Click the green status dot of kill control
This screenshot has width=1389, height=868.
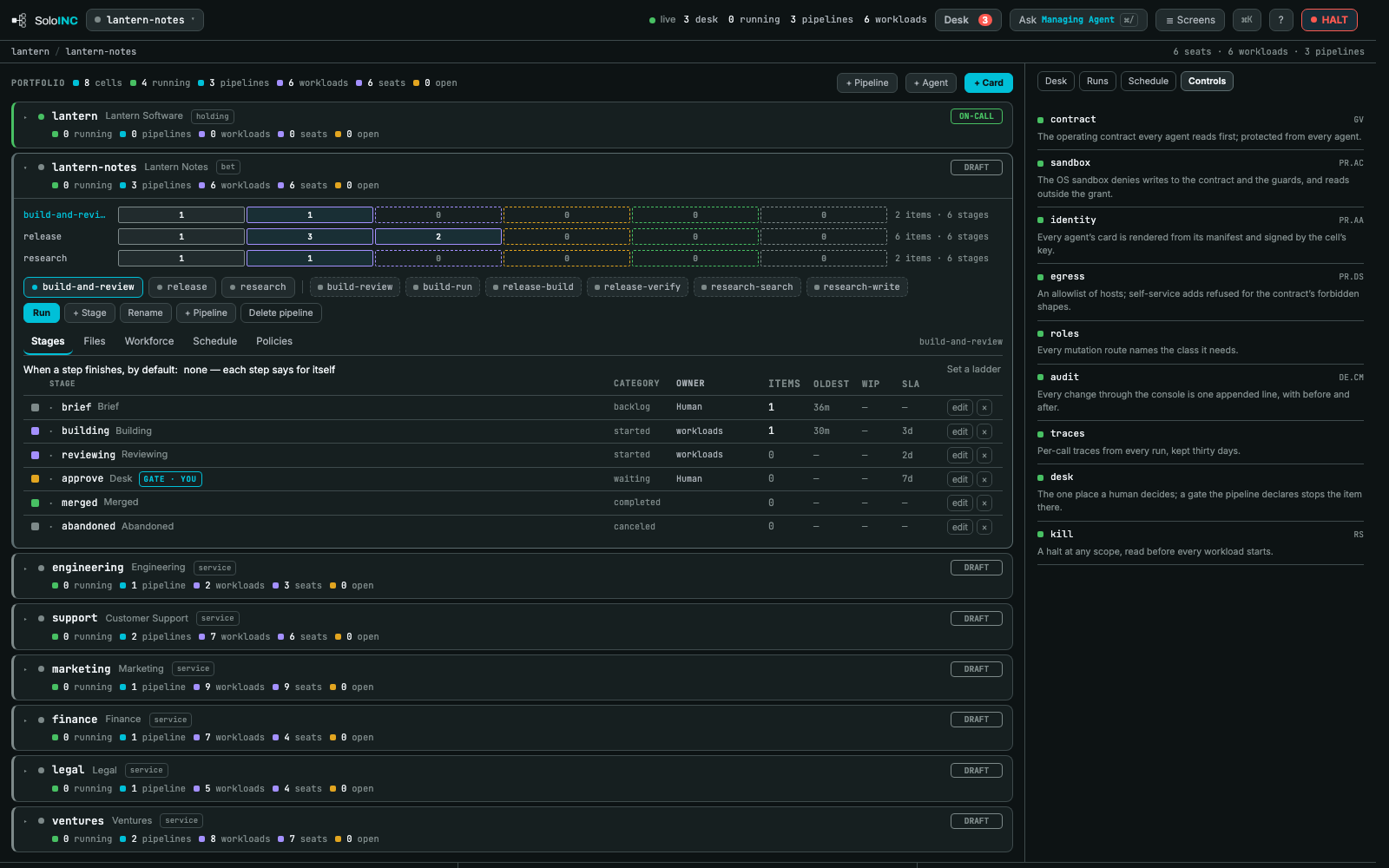pyautogui.click(x=1041, y=535)
